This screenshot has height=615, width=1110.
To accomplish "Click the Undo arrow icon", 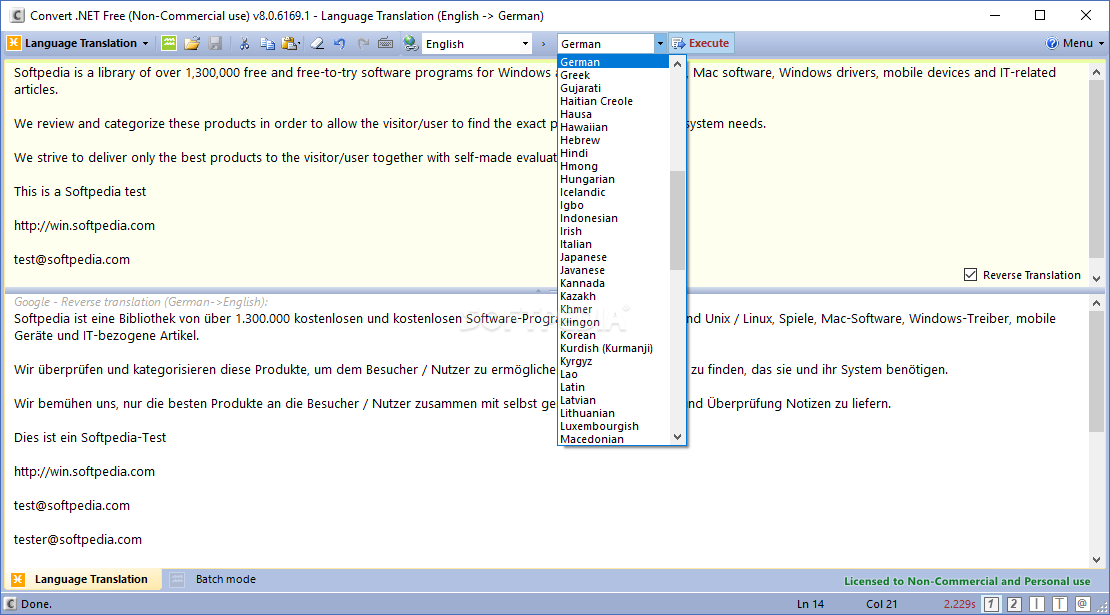I will (340, 43).
